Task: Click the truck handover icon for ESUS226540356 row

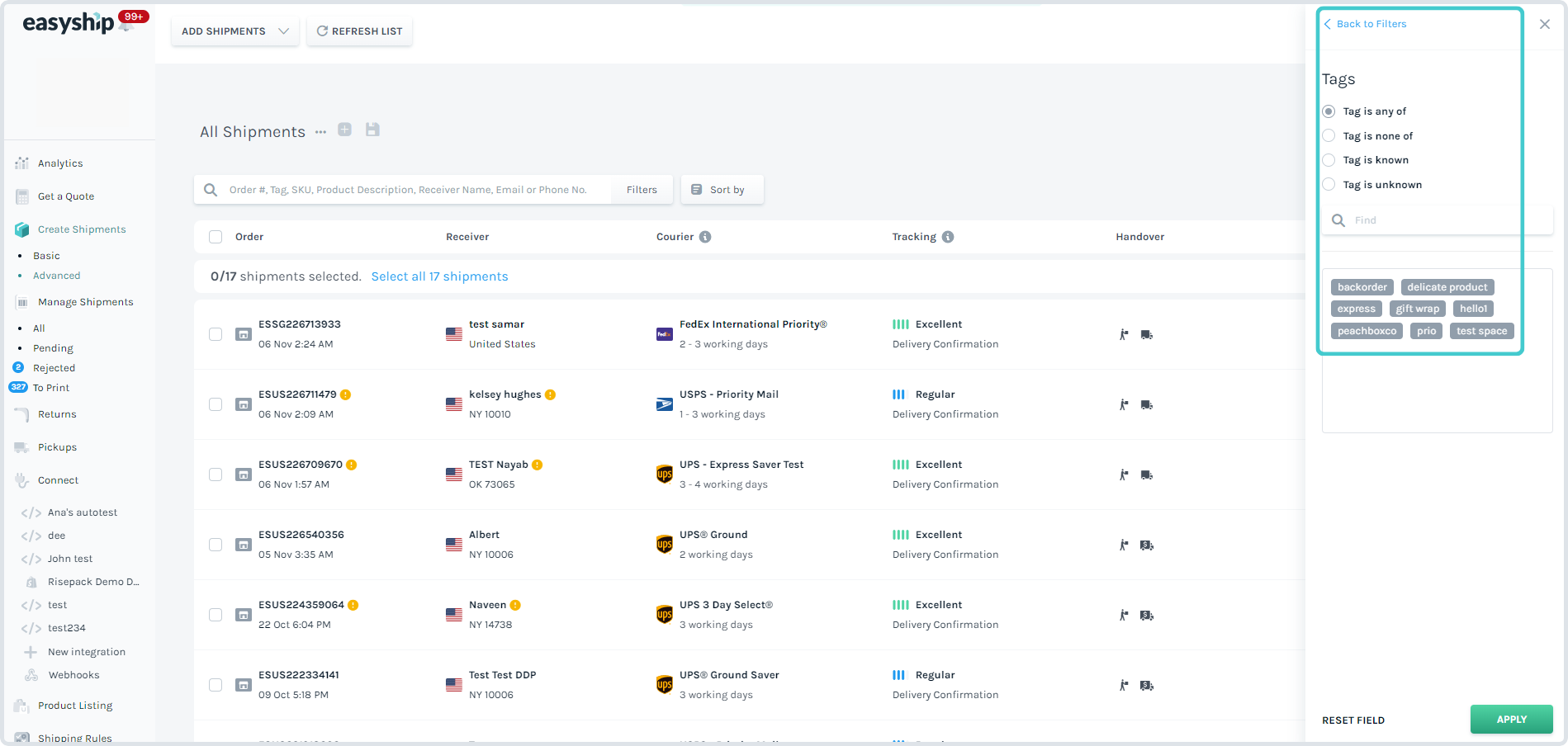Action: click(1147, 545)
